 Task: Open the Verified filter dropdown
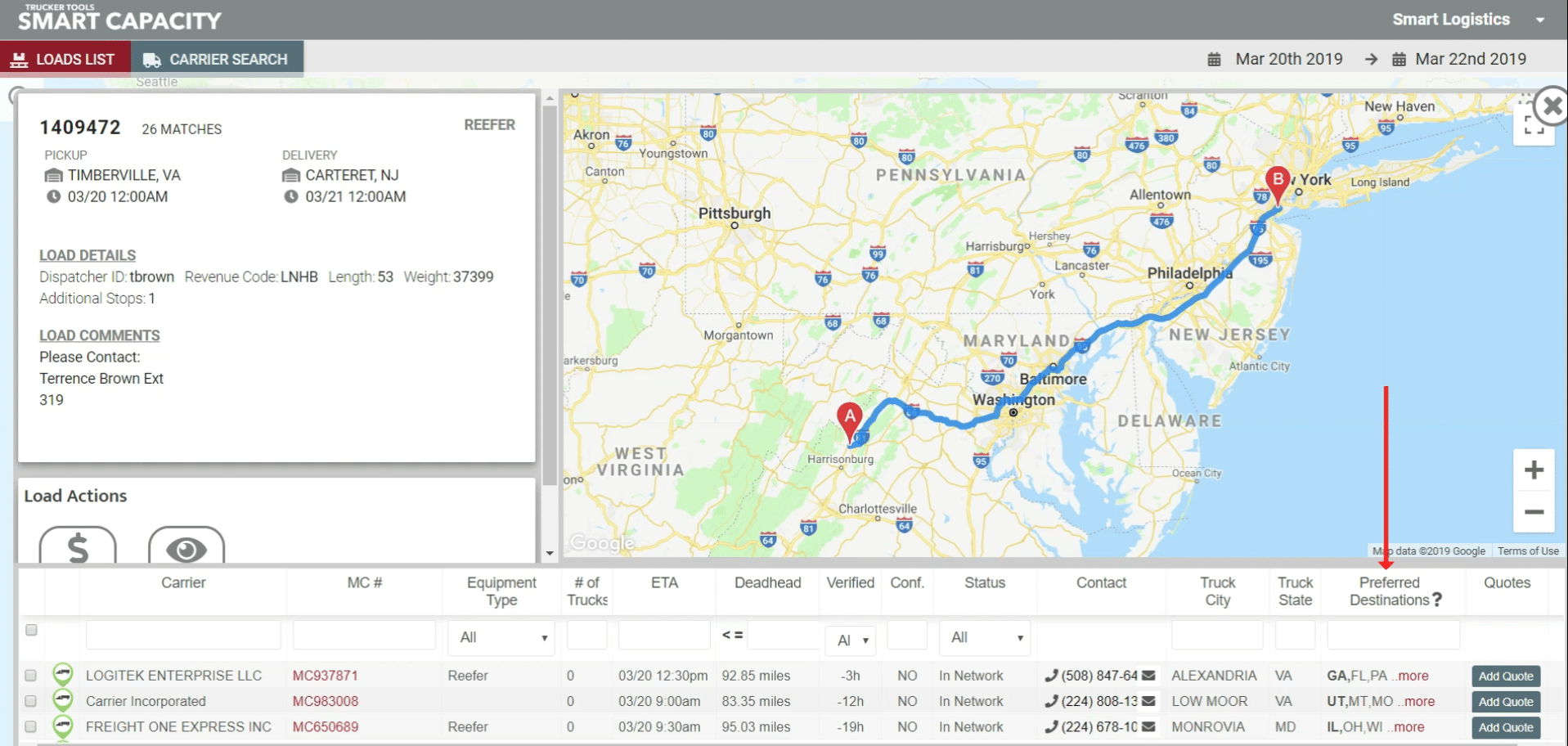coord(850,640)
